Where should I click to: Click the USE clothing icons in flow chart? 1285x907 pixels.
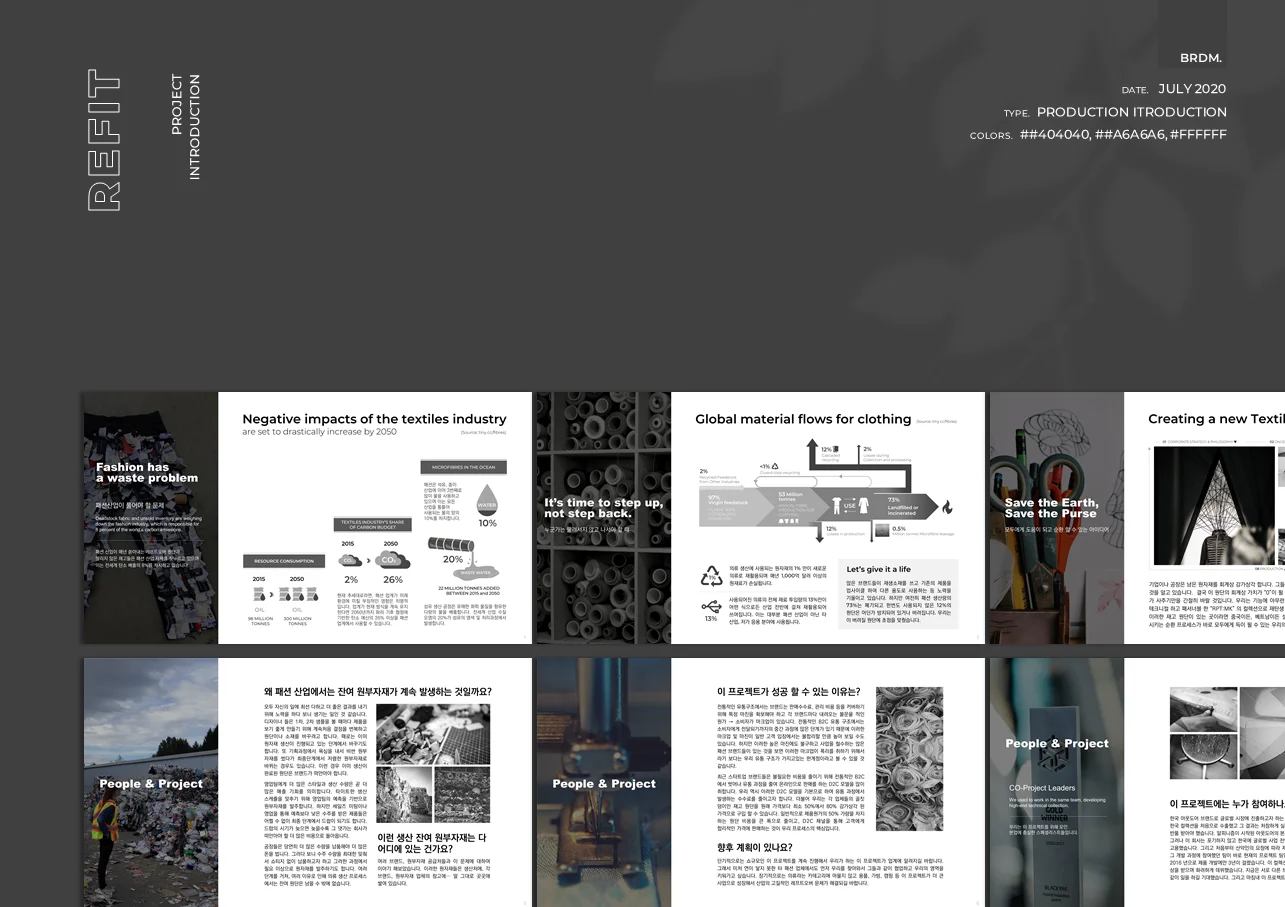pyautogui.click(x=849, y=507)
